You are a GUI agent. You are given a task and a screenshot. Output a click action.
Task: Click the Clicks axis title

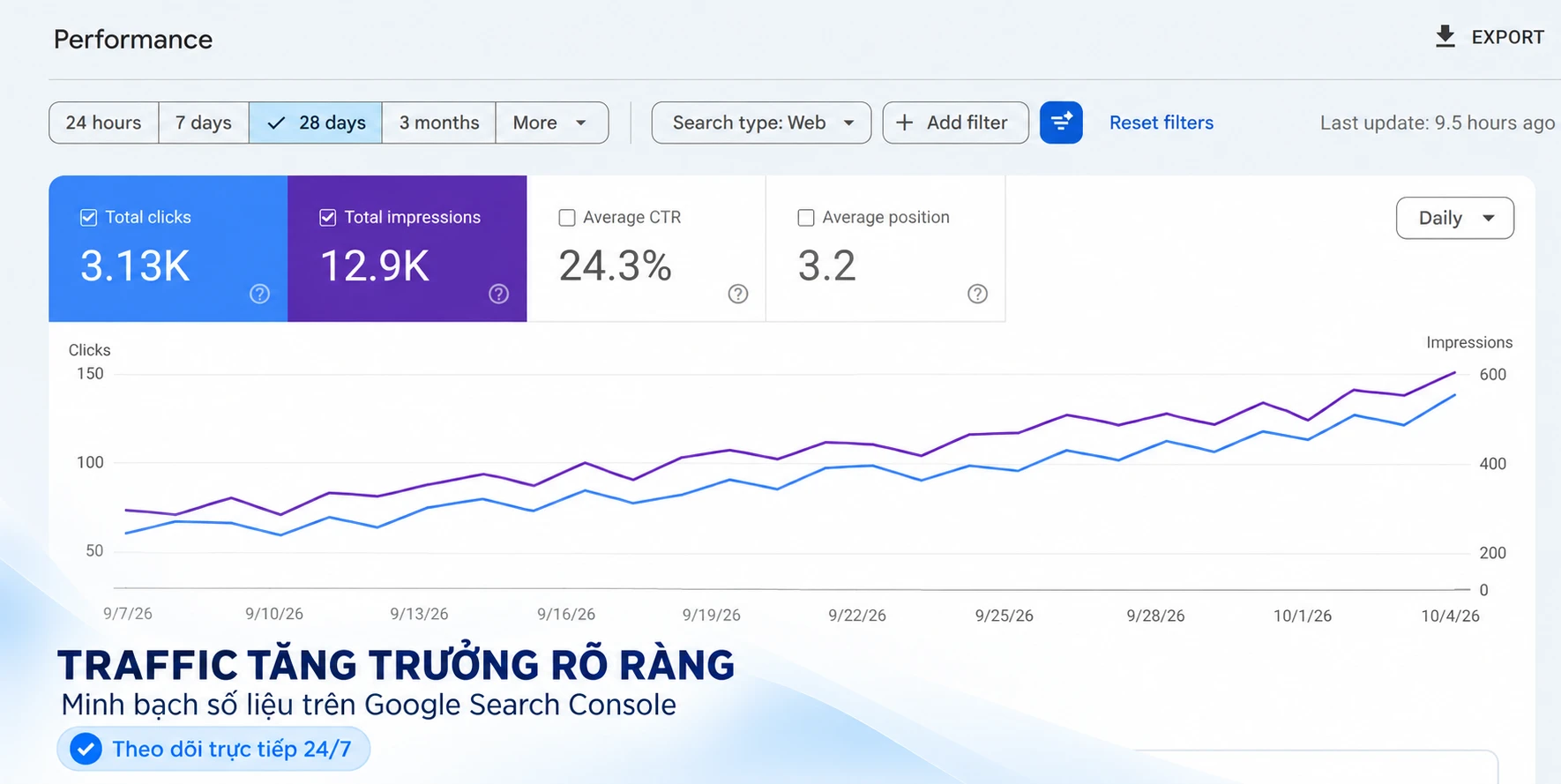pyautogui.click(x=90, y=350)
